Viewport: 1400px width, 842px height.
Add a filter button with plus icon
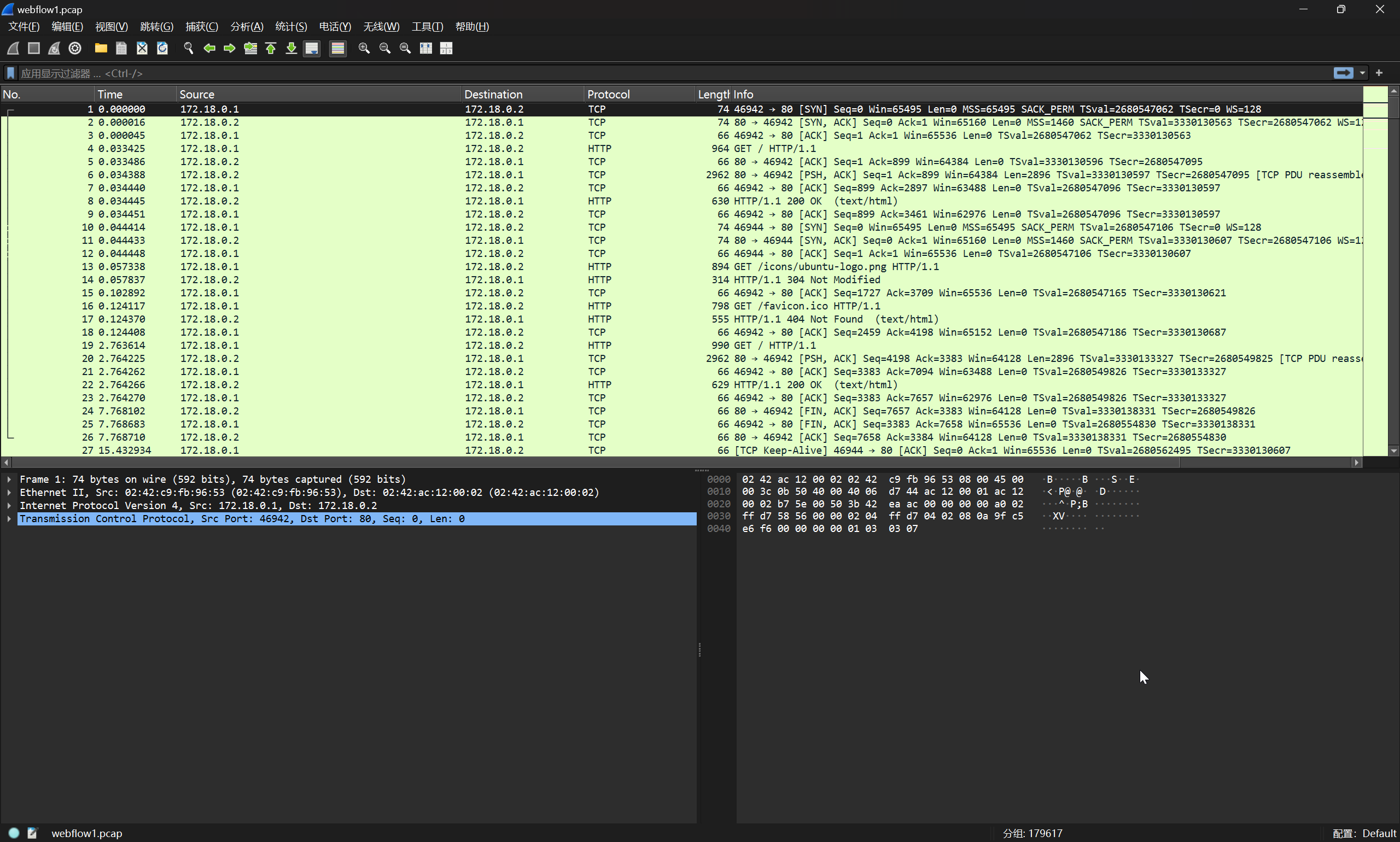coord(1379,73)
